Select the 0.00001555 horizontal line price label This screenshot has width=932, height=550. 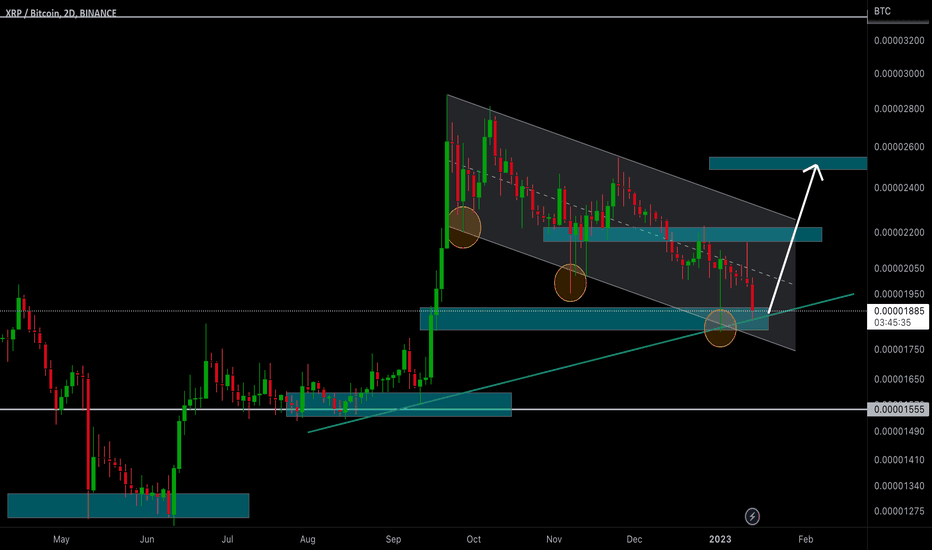click(x=899, y=409)
